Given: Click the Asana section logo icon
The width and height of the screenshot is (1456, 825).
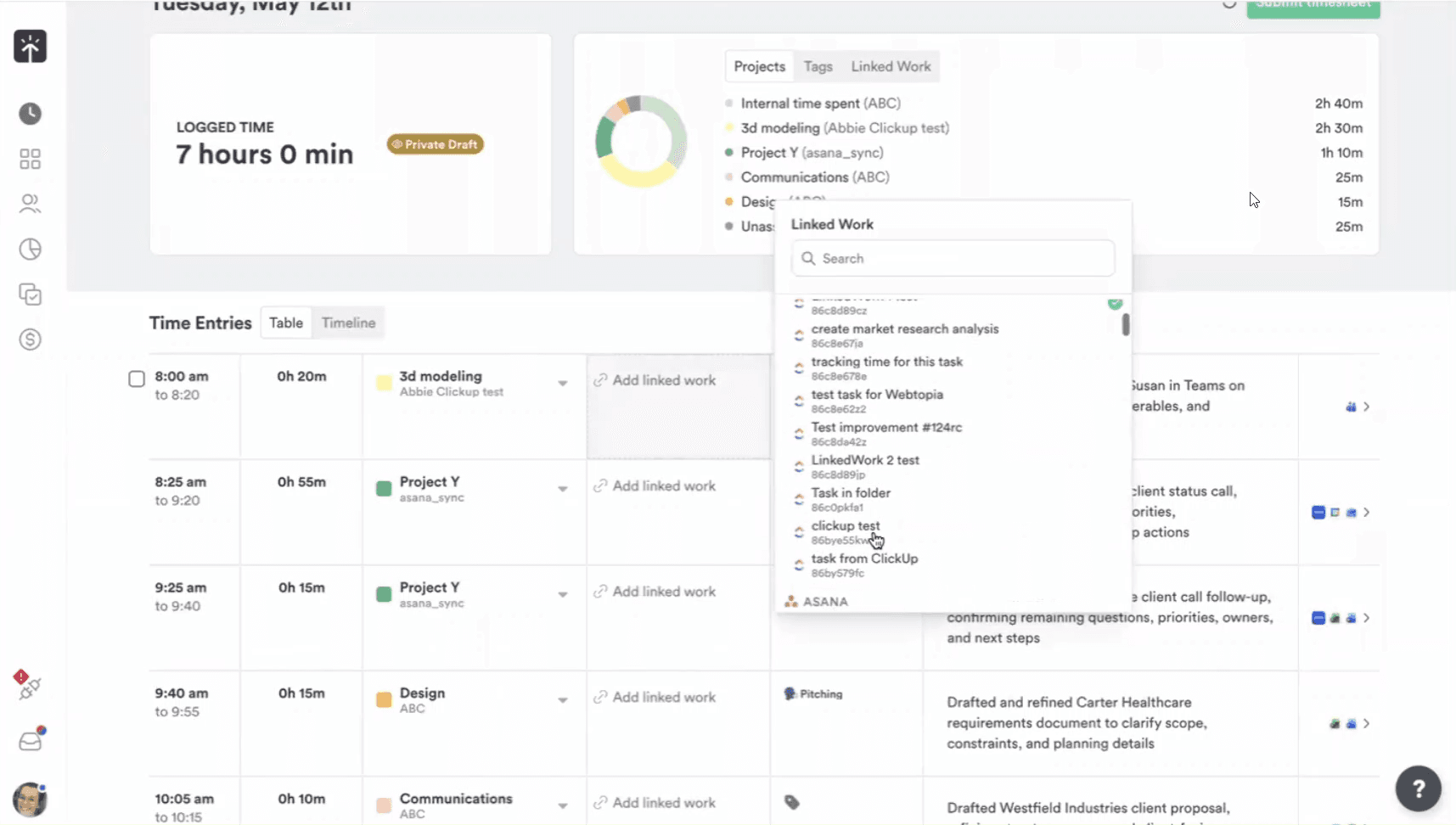Looking at the screenshot, I should [x=791, y=601].
